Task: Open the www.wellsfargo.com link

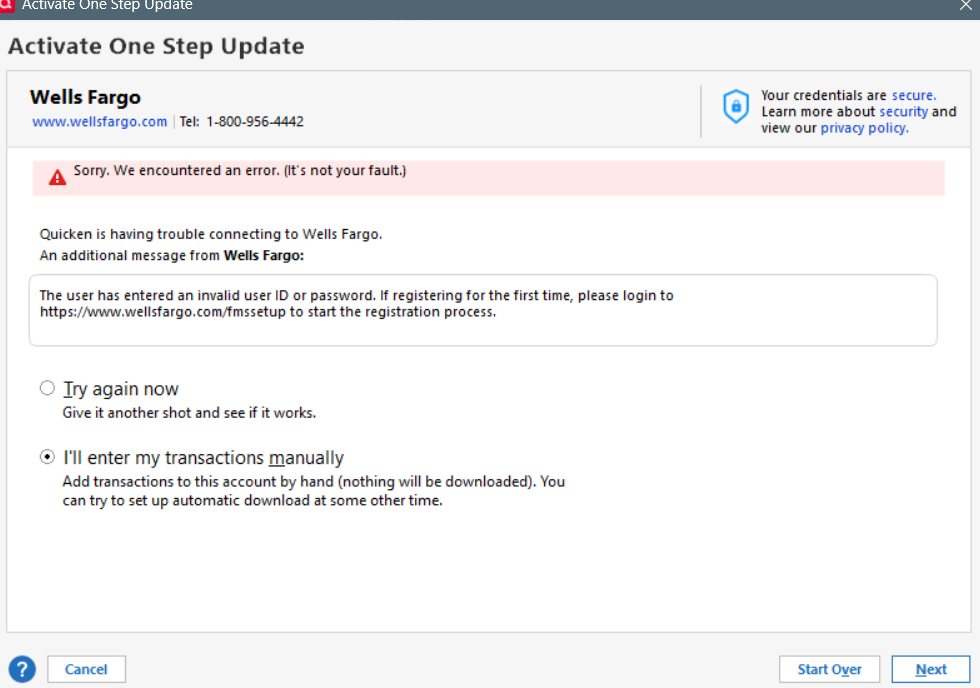Action: (x=99, y=121)
